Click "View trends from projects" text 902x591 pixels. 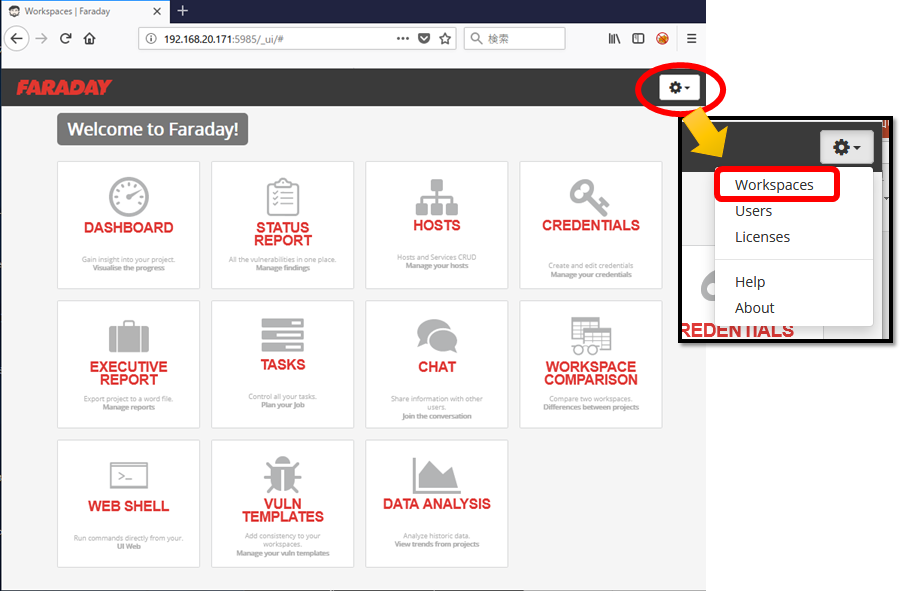437,544
